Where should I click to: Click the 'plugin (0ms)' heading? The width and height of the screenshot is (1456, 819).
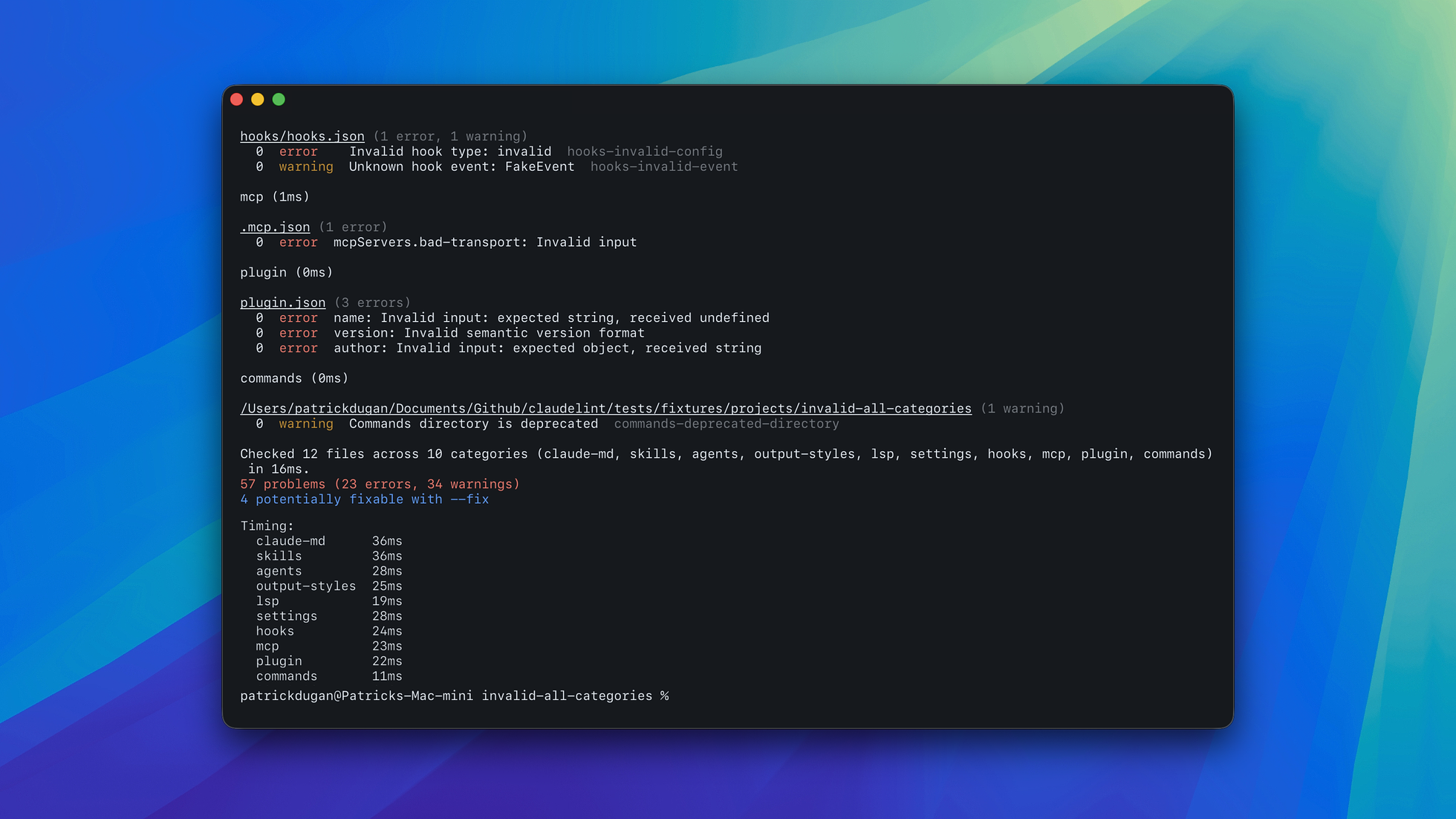287,273
